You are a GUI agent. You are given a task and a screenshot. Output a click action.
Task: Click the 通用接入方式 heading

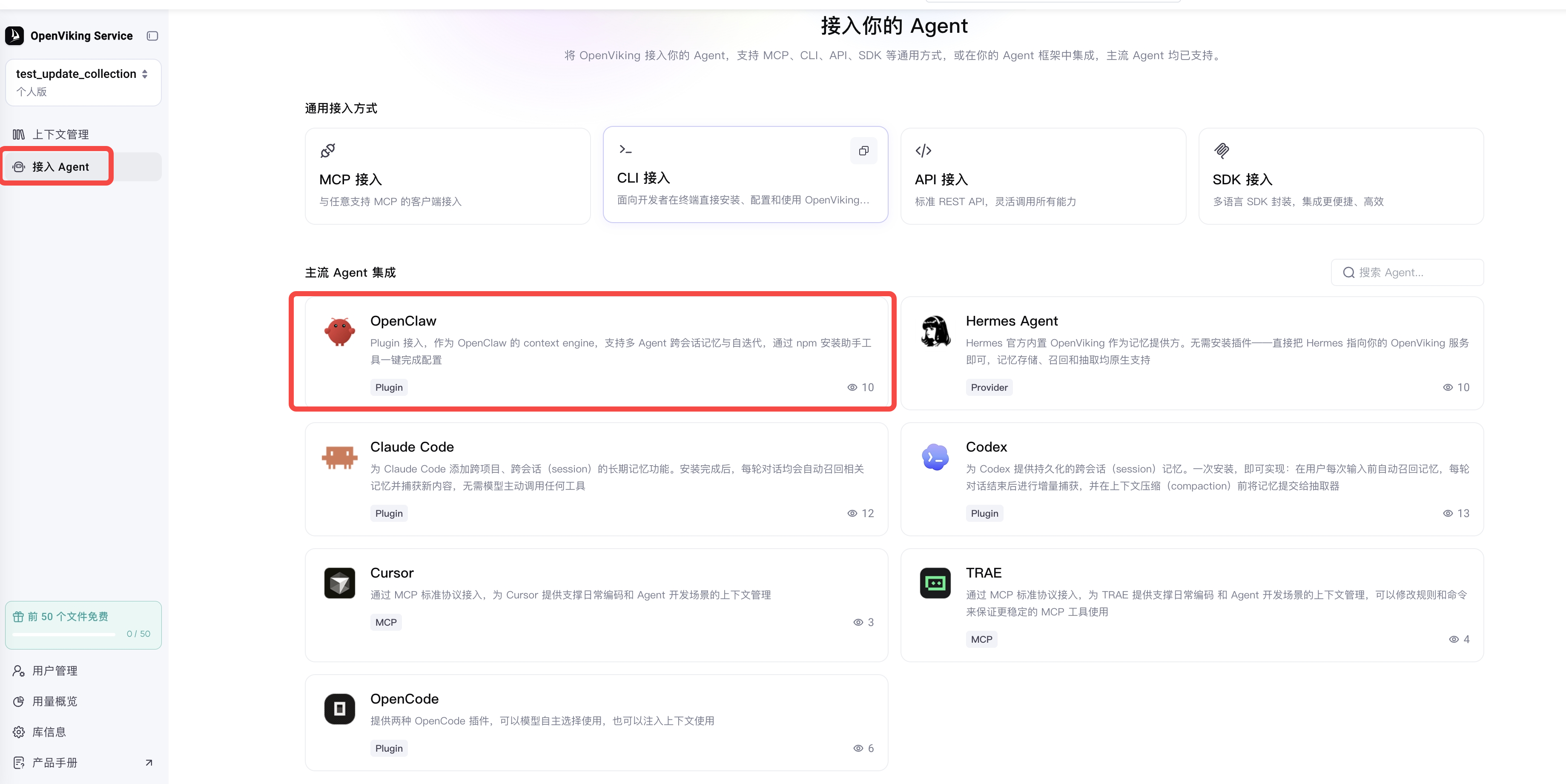click(341, 108)
